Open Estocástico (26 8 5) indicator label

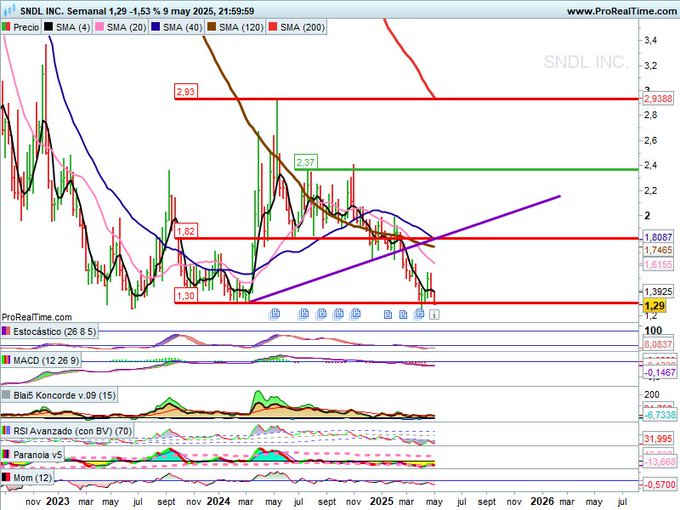[54, 331]
